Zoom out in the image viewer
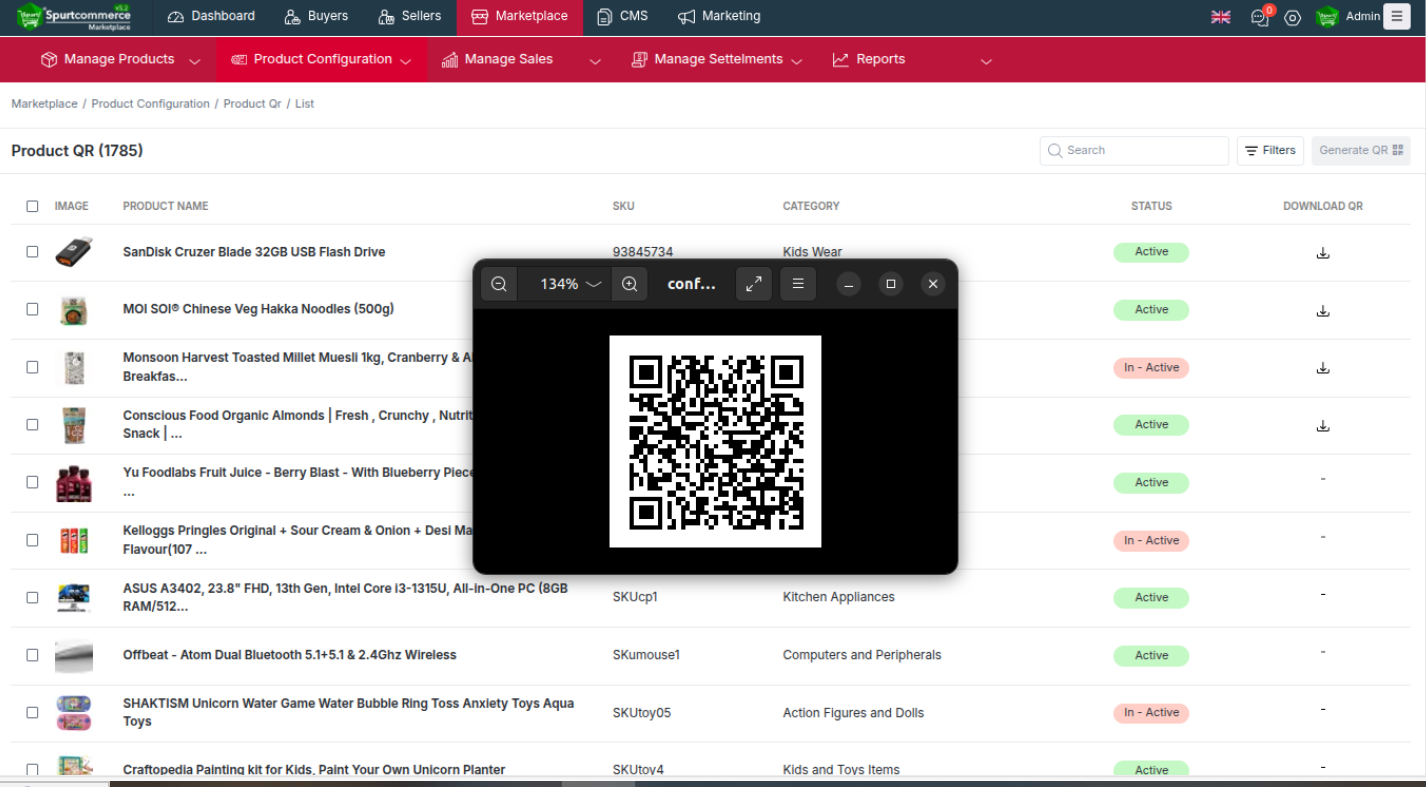1426x787 pixels. coord(499,284)
